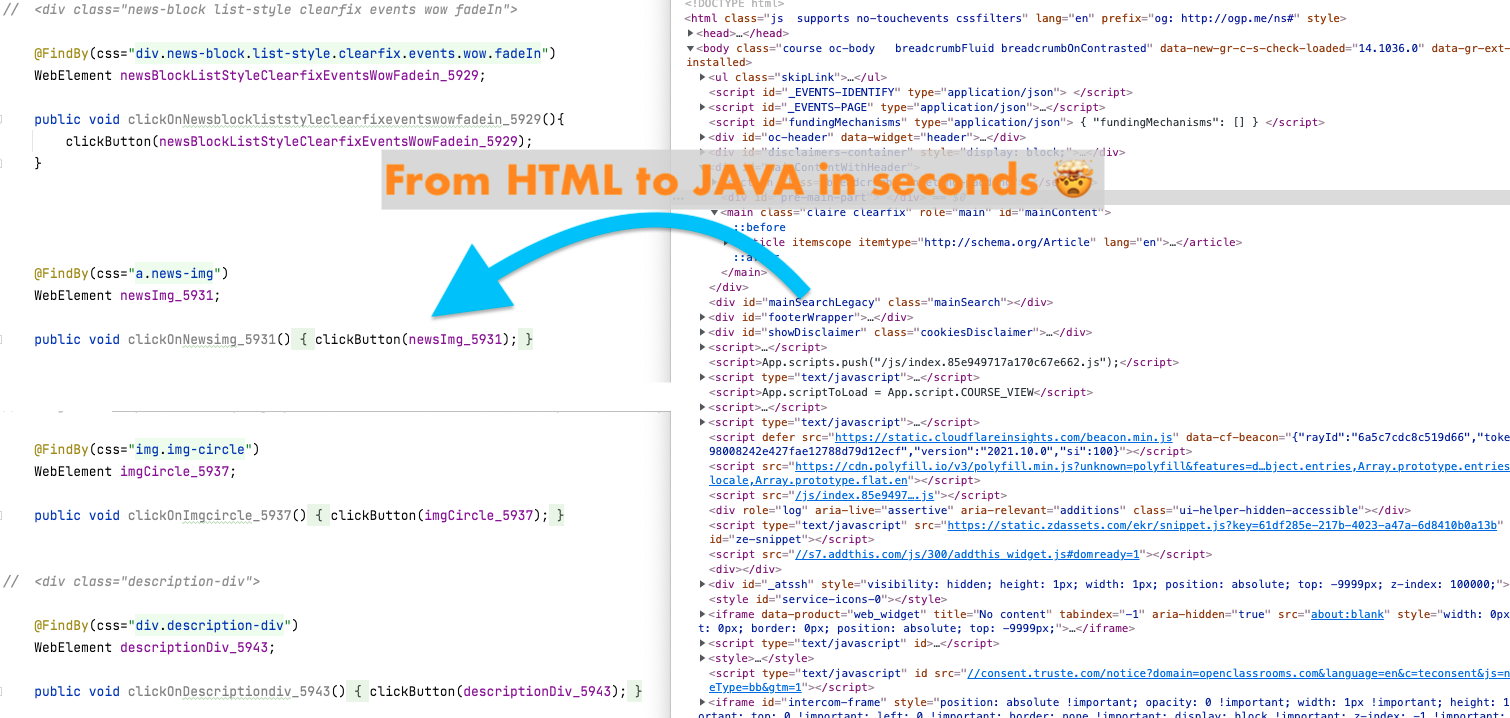Expand the head element in DevTools
The height and width of the screenshot is (718, 1510).
(x=689, y=33)
